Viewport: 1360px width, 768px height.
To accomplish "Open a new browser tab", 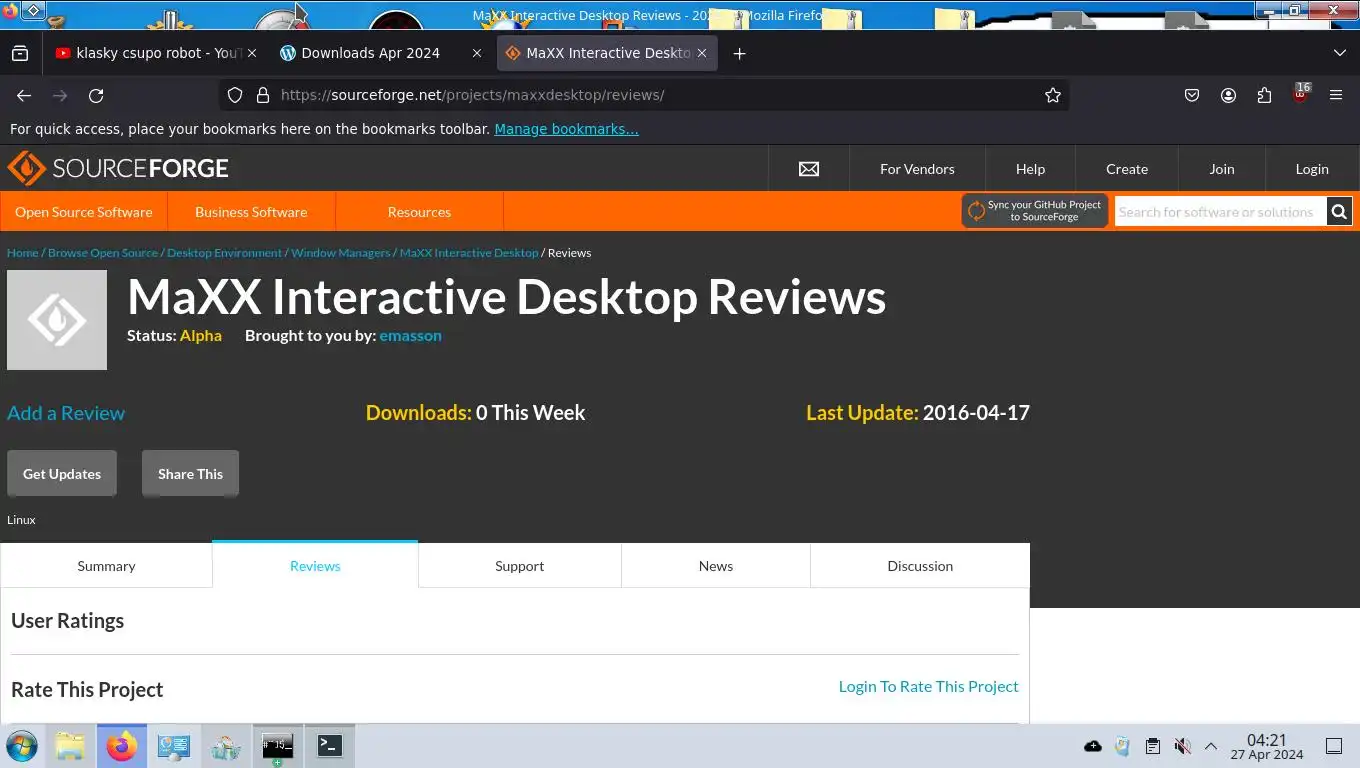I will coord(739,53).
